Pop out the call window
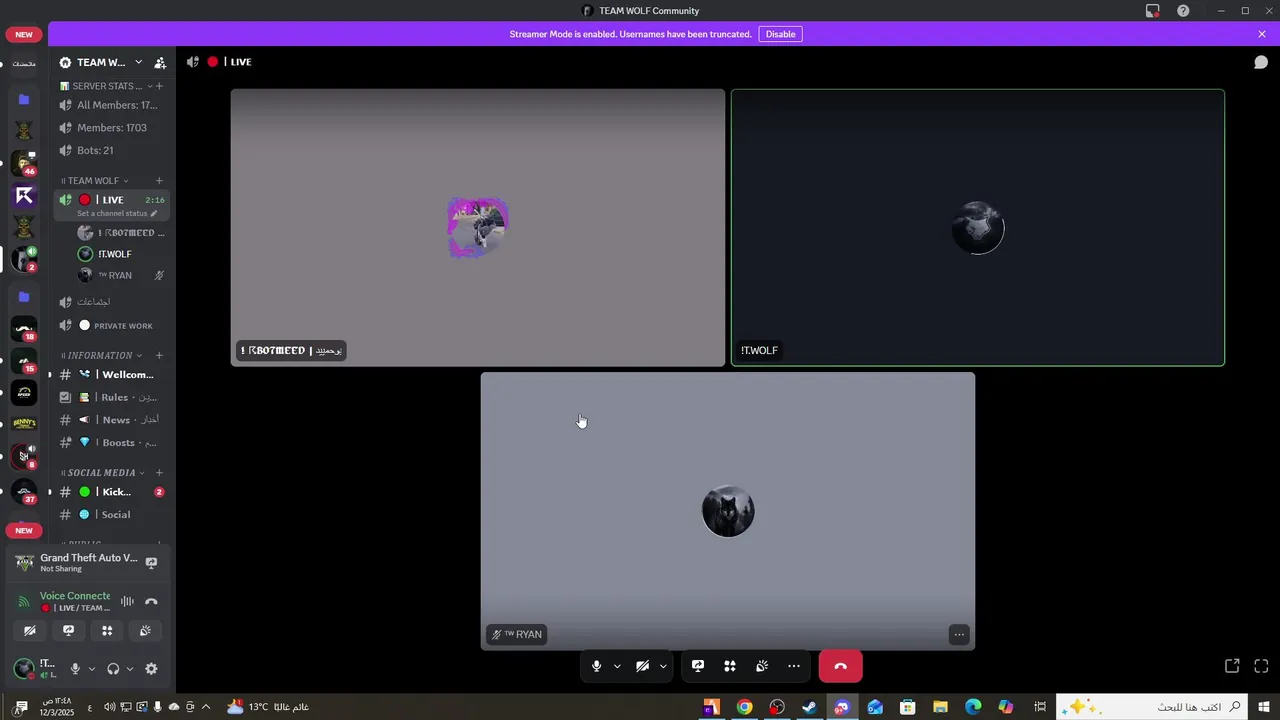 (1232, 666)
